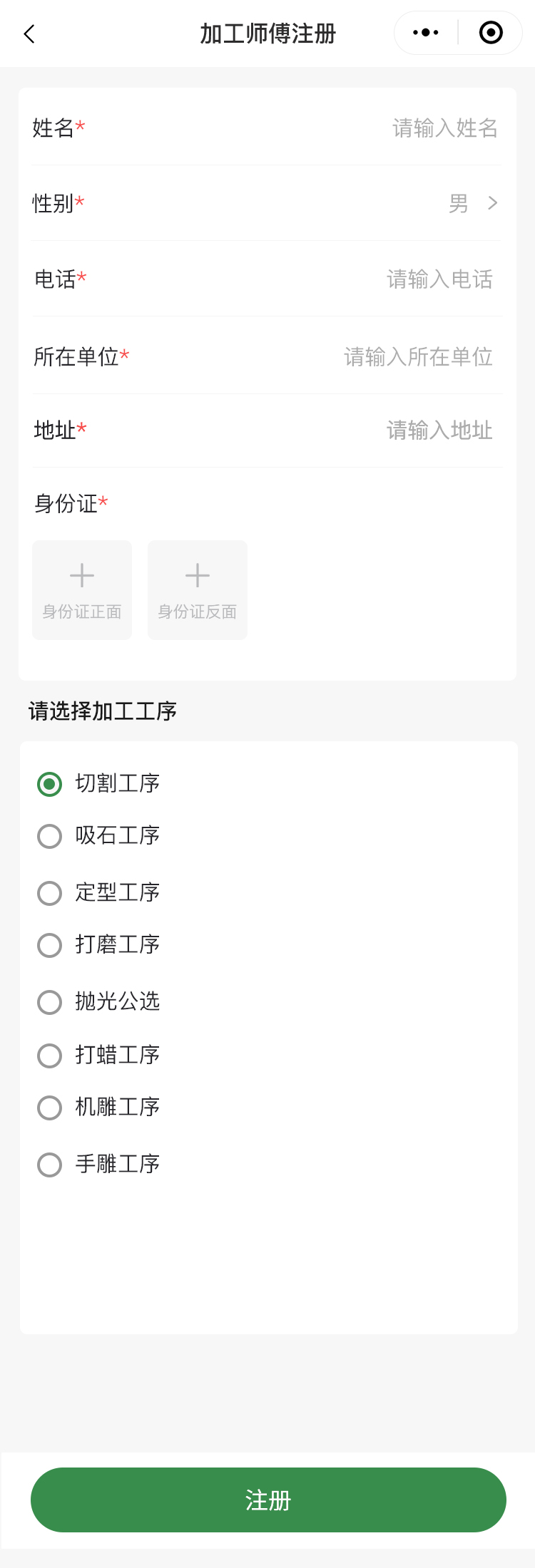Select the 手雕工序 option
The height and width of the screenshot is (1568, 535).
pos(49,1165)
